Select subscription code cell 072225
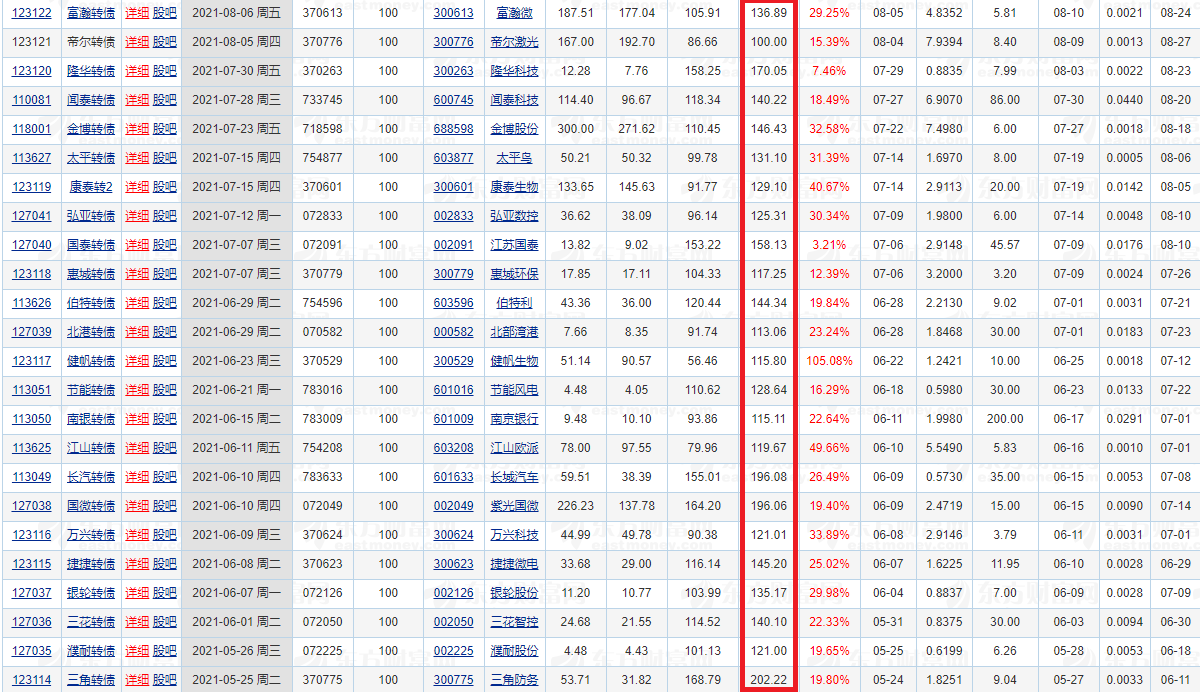 (322, 651)
